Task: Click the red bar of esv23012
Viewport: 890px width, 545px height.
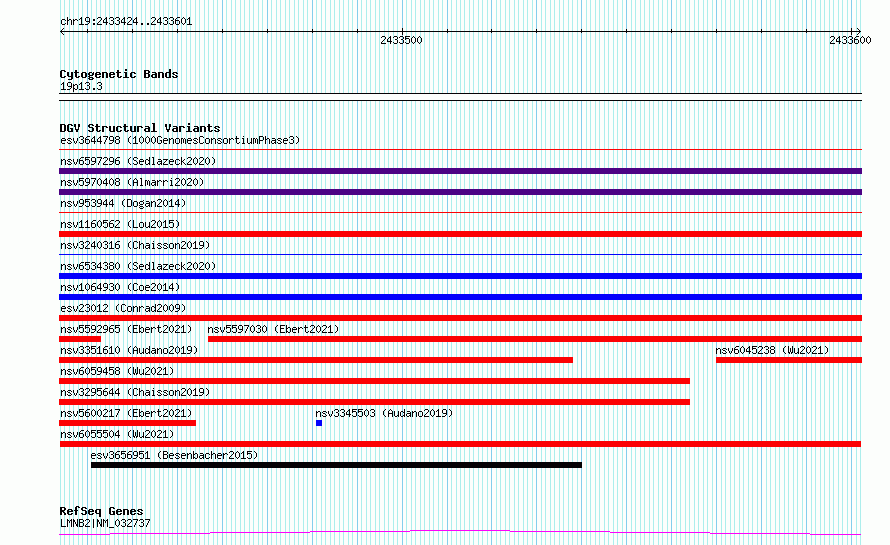Action: click(460, 318)
